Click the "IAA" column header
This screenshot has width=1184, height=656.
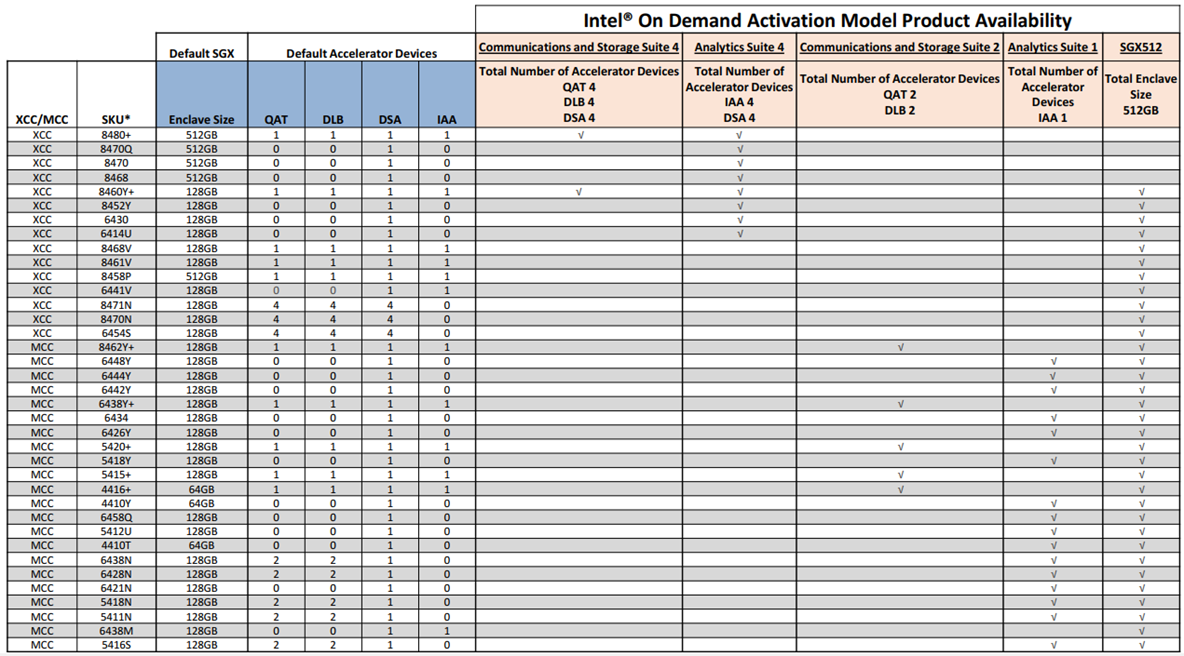446,119
